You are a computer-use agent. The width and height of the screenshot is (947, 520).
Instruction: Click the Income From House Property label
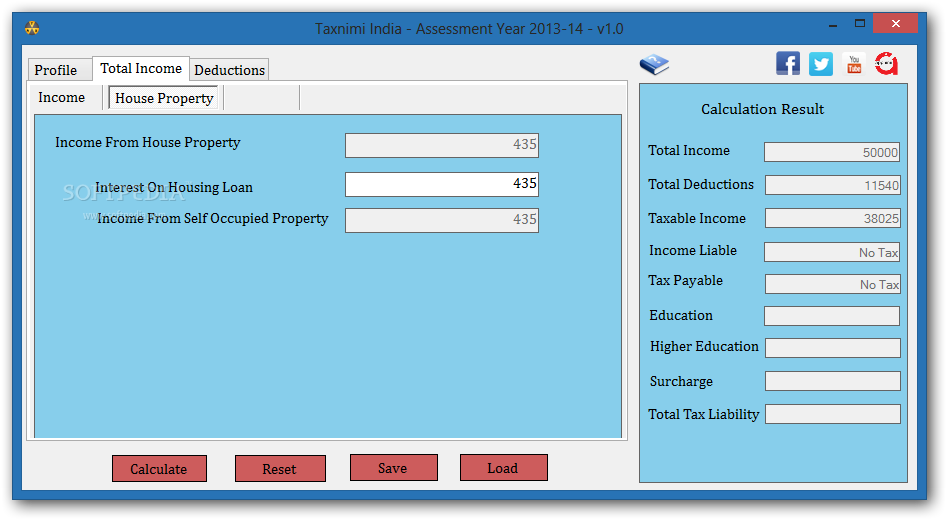pos(147,143)
